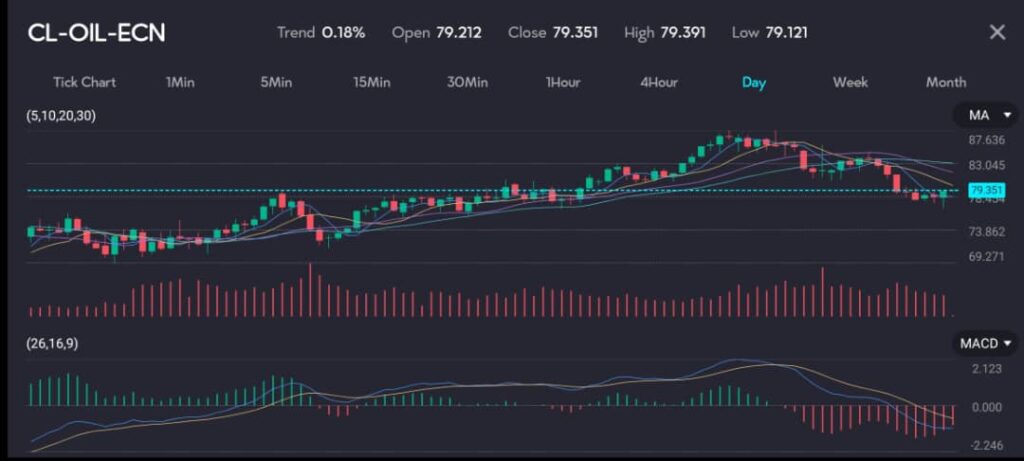Change chart to Week view
The width and height of the screenshot is (1024, 461).
click(x=850, y=82)
